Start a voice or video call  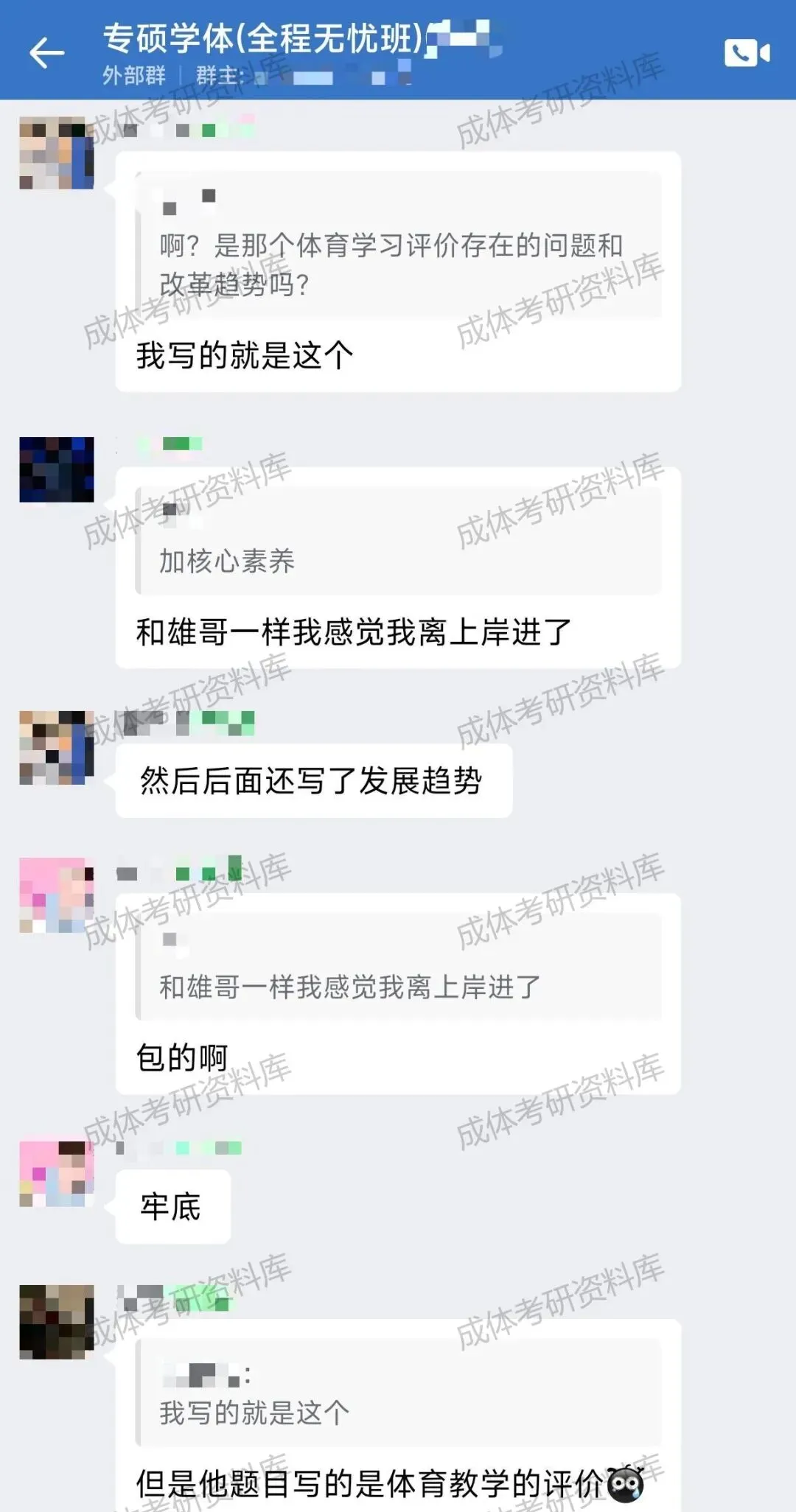point(747,53)
